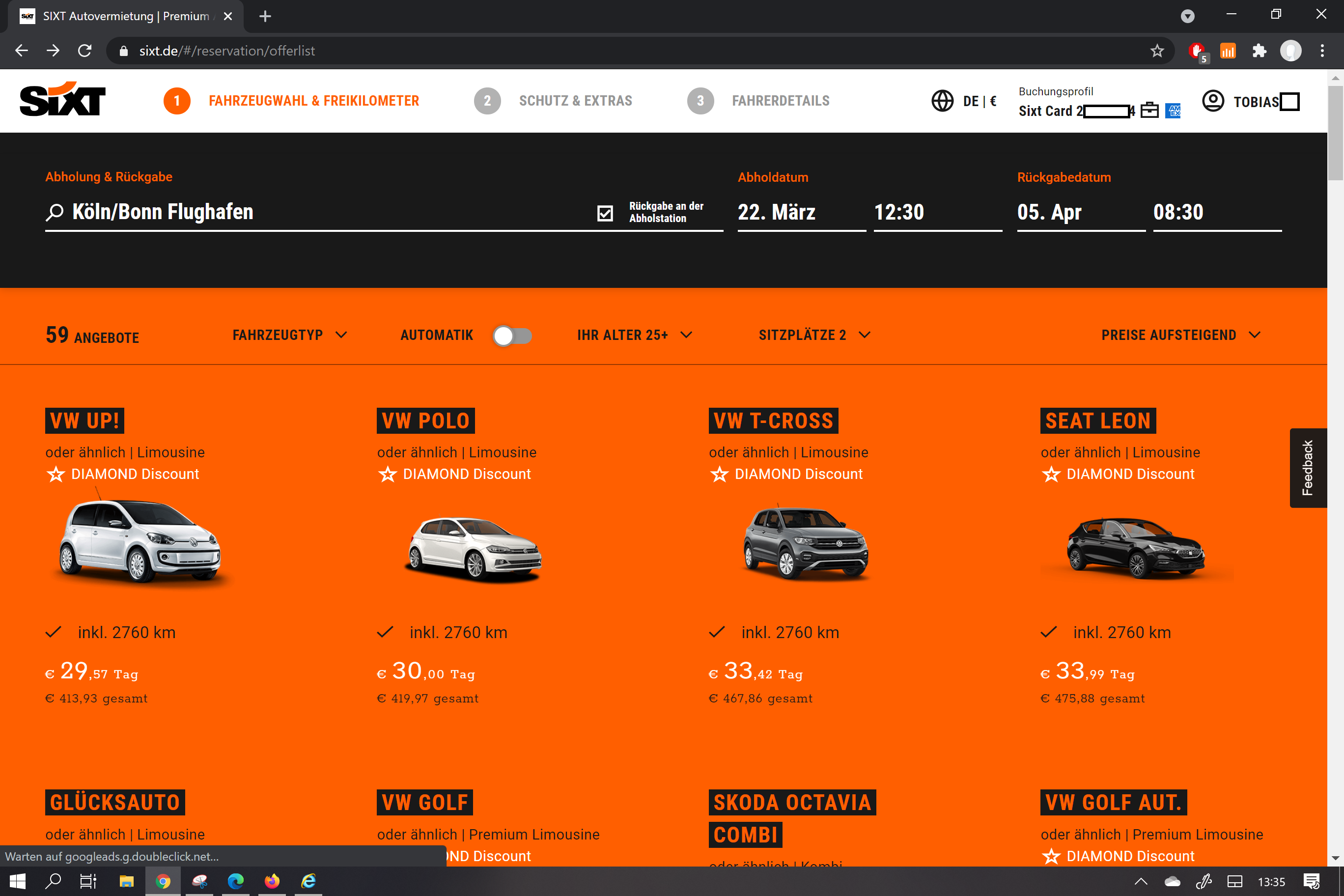Open the red ad-blocker extension icon
1344x896 pixels.
point(1197,52)
